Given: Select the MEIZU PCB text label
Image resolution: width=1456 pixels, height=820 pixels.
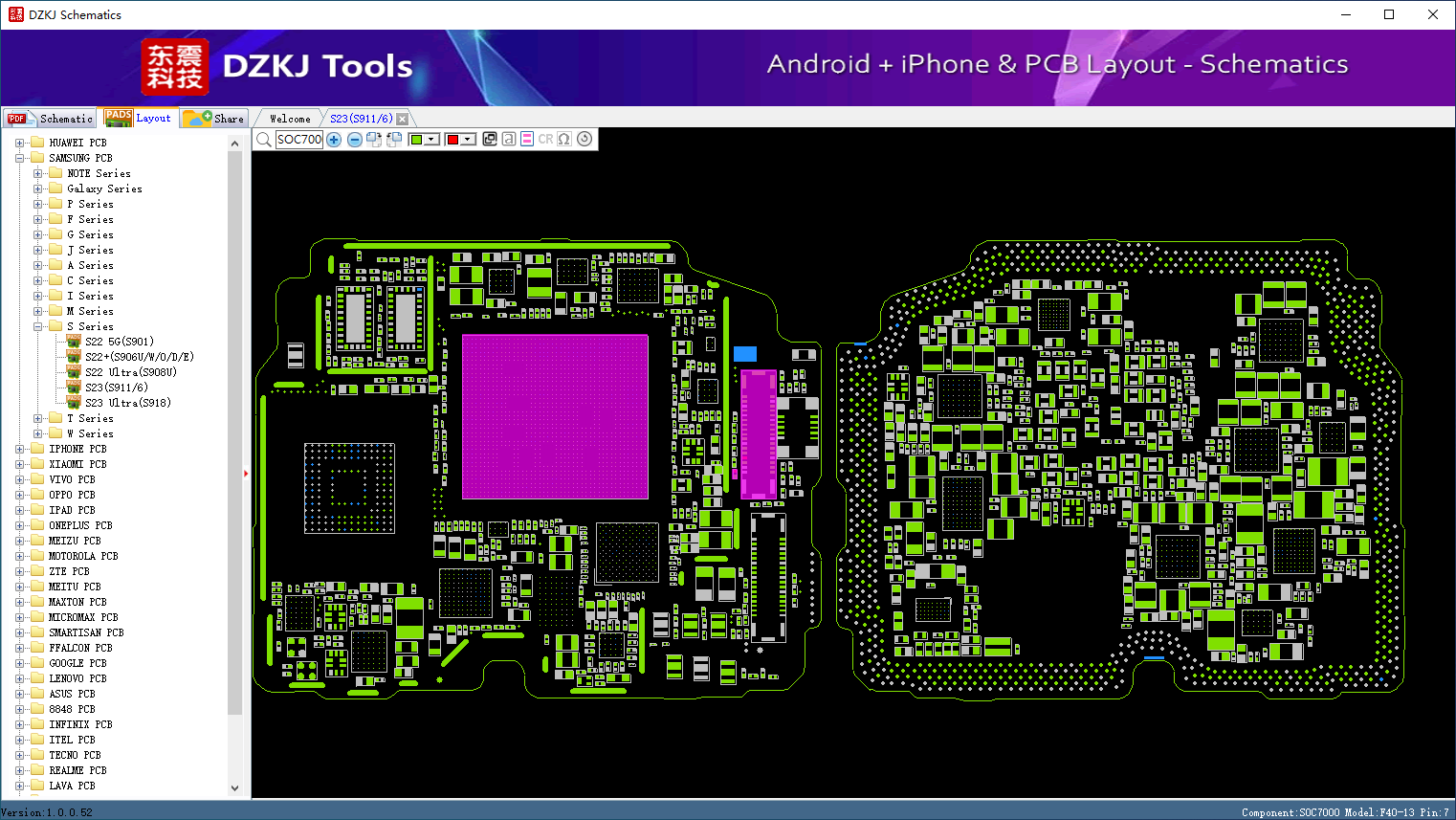Looking at the screenshot, I should pos(75,541).
